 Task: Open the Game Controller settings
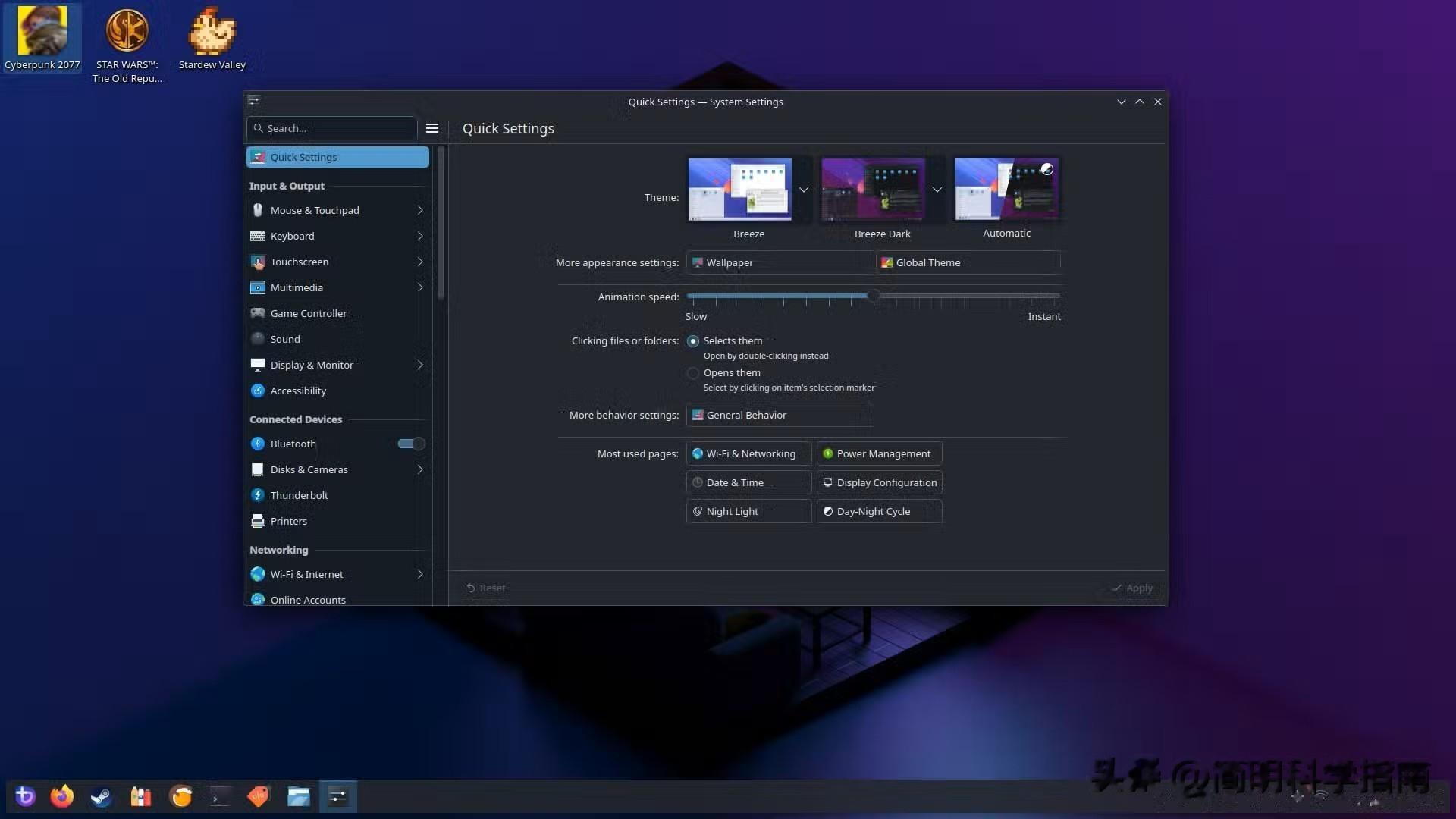tap(308, 313)
